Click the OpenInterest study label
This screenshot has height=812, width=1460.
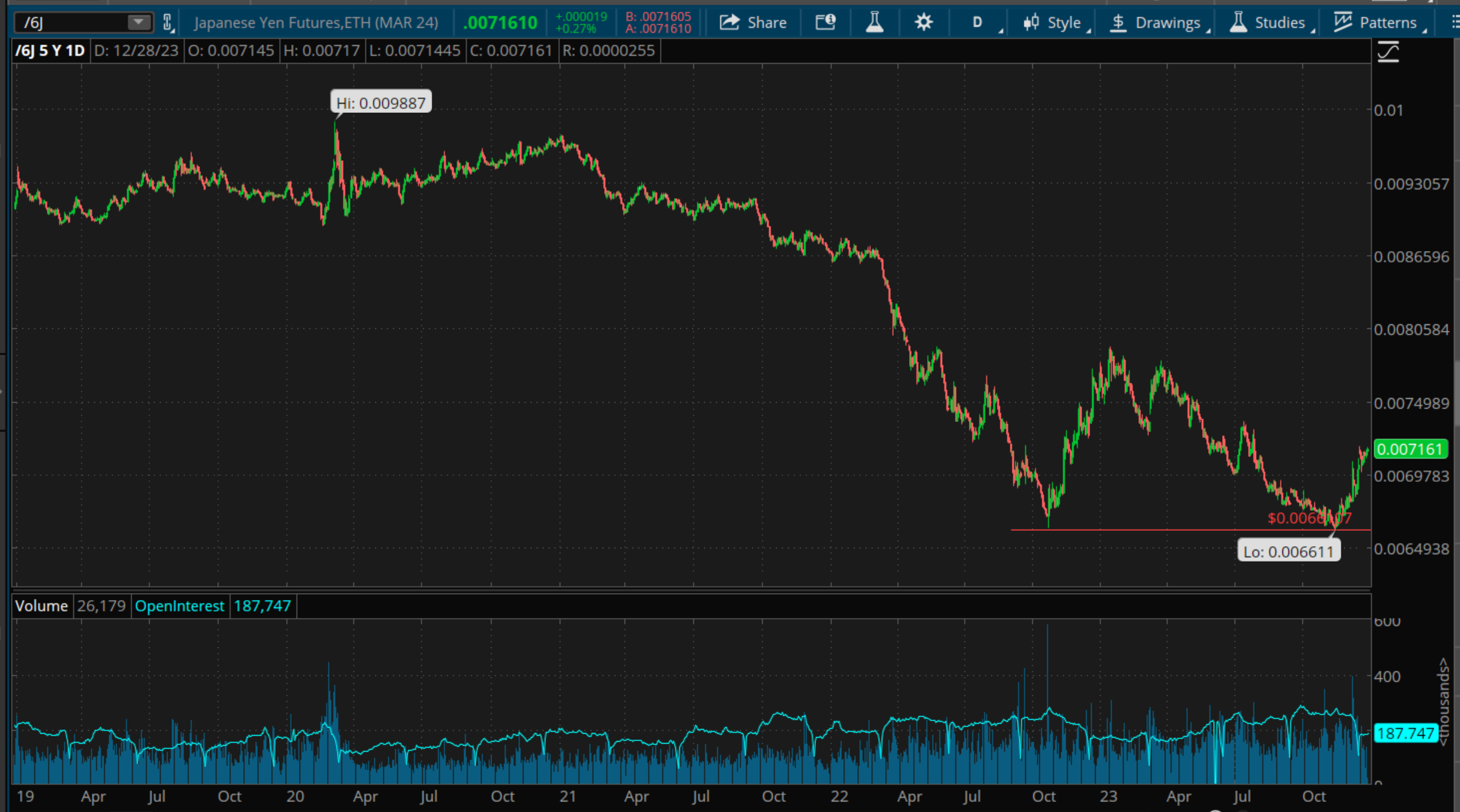[179, 606]
